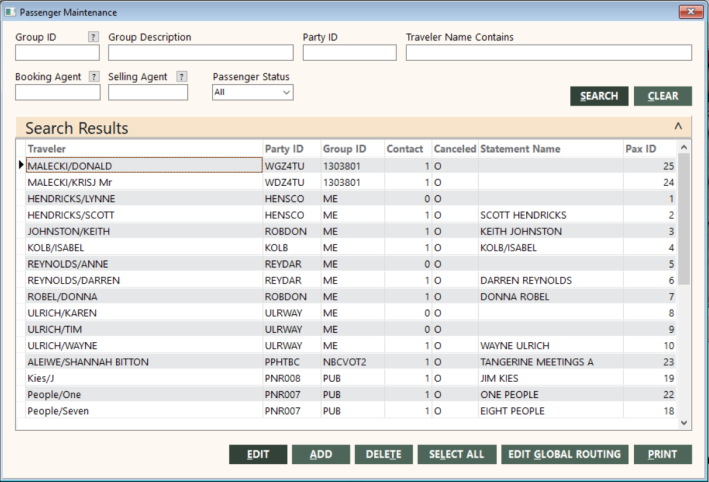Click the DARREN REYNOLDS statement name cell
This screenshot has height=482, width=709.
551,280
